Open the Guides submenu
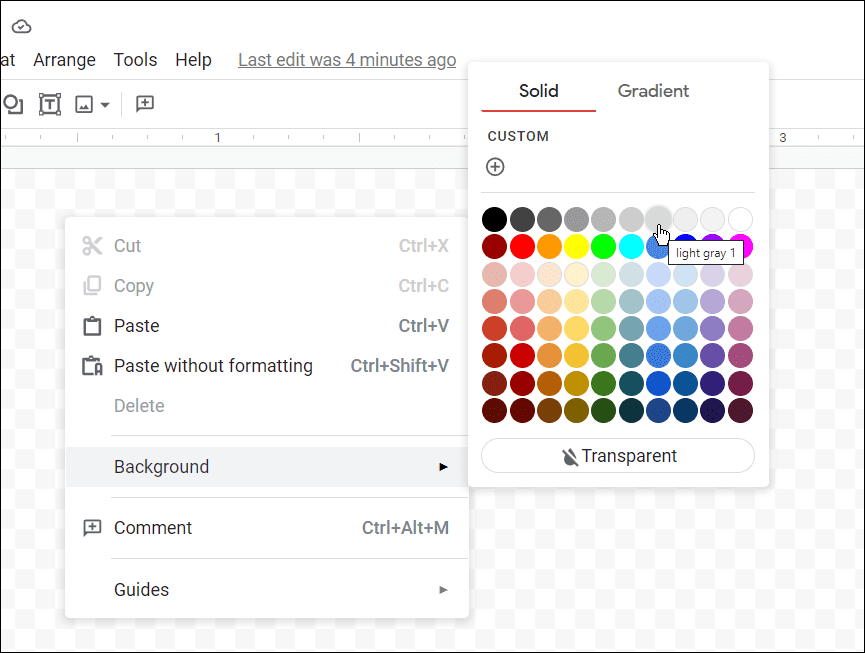Viewport: 865px width, 653px height. 266,590
